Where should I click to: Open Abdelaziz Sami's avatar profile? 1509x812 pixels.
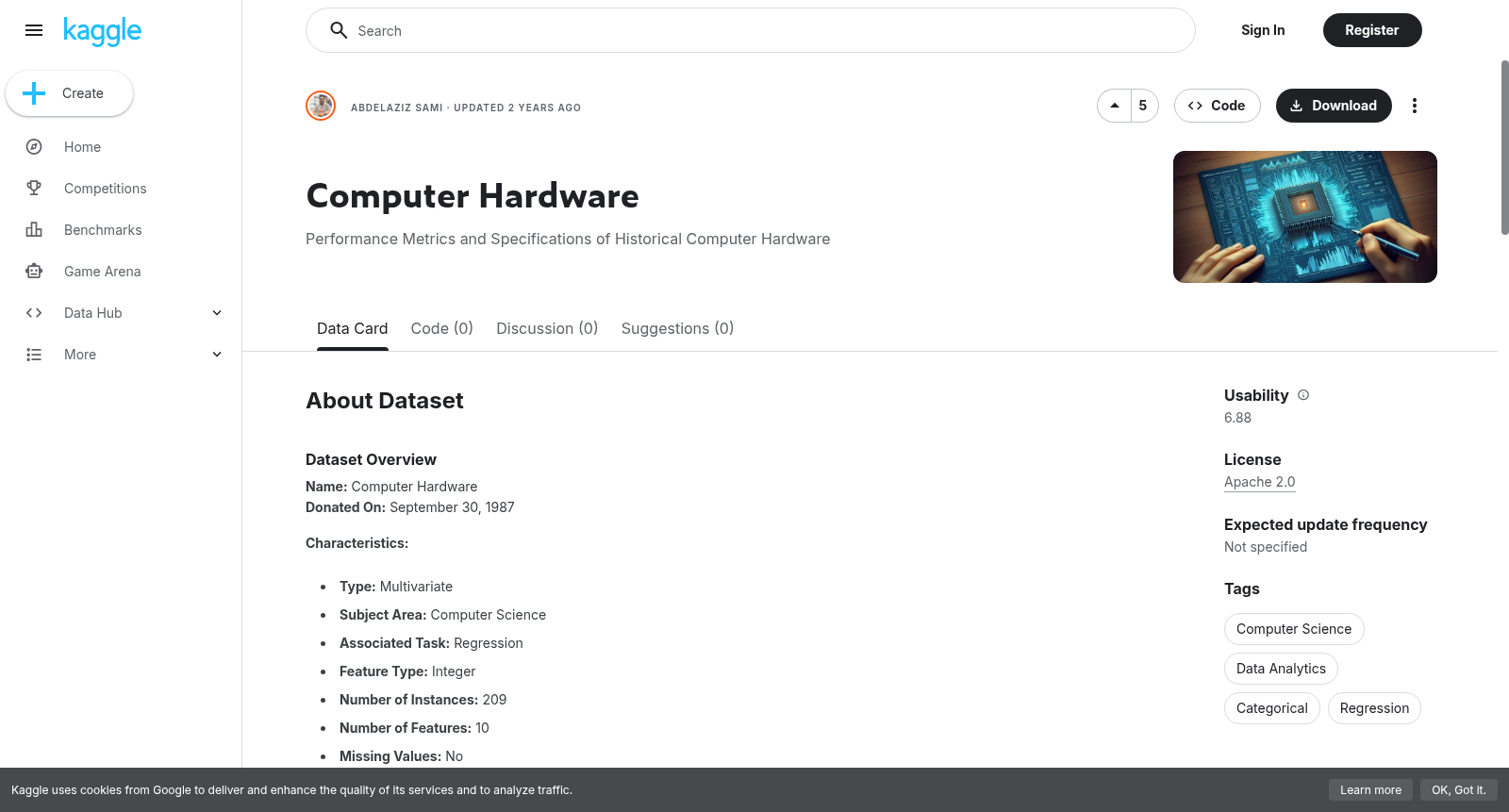pos(321,106)
